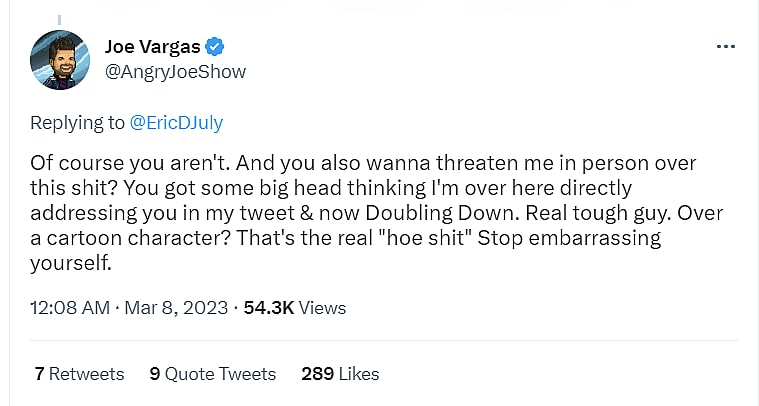Show the 9 Quote Tweets
759x406 pixels.
[212, 374]
